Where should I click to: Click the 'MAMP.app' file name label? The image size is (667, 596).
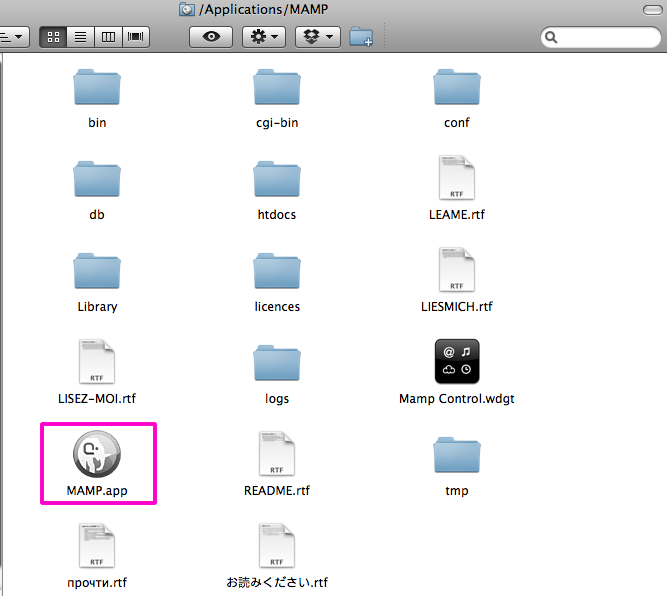pos(97,490)
